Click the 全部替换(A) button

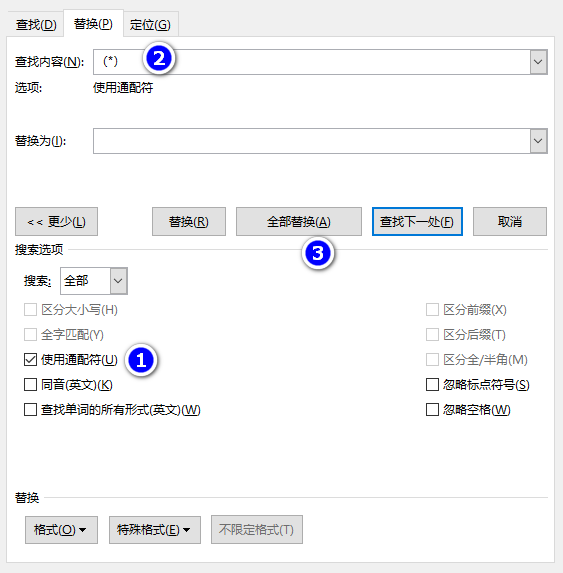[x=299, y=222]
